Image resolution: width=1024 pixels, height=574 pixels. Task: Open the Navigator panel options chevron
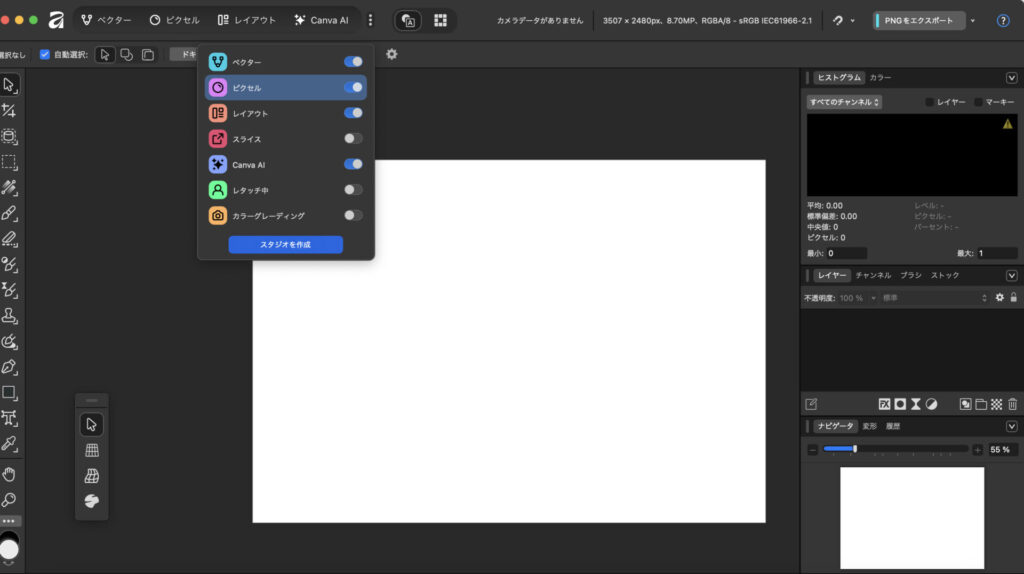(x=1011, y=426)
